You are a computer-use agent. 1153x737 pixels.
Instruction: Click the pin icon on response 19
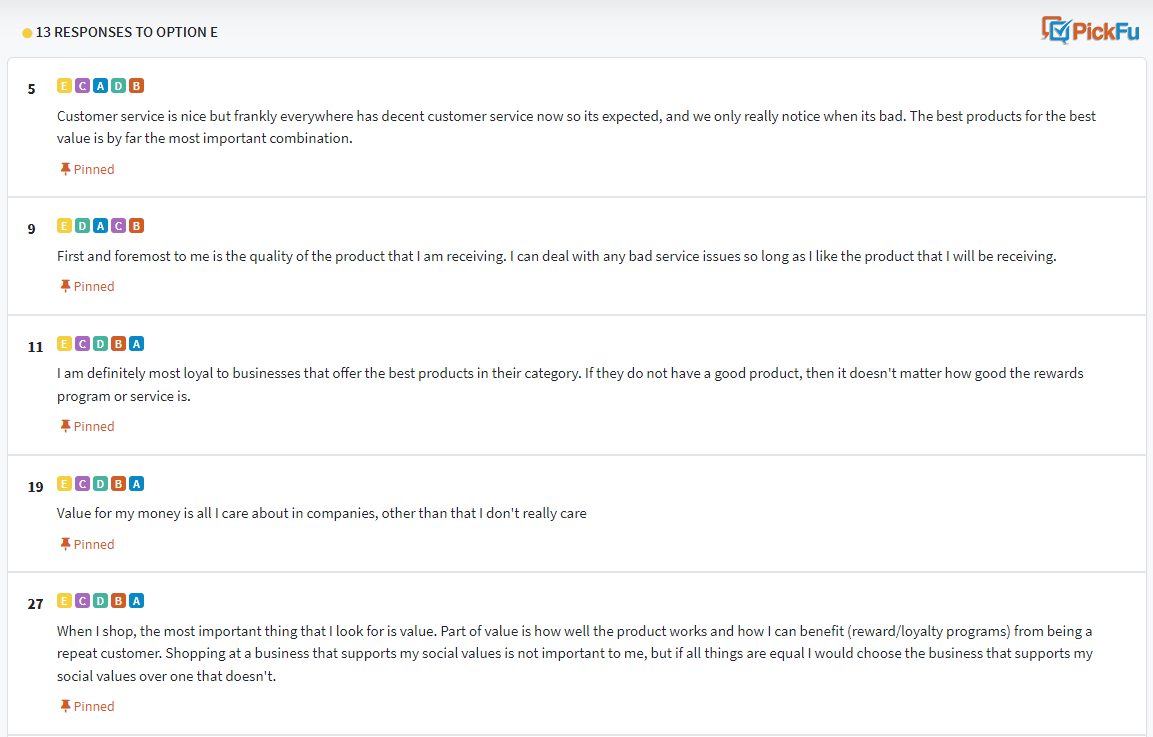(65, 544)
